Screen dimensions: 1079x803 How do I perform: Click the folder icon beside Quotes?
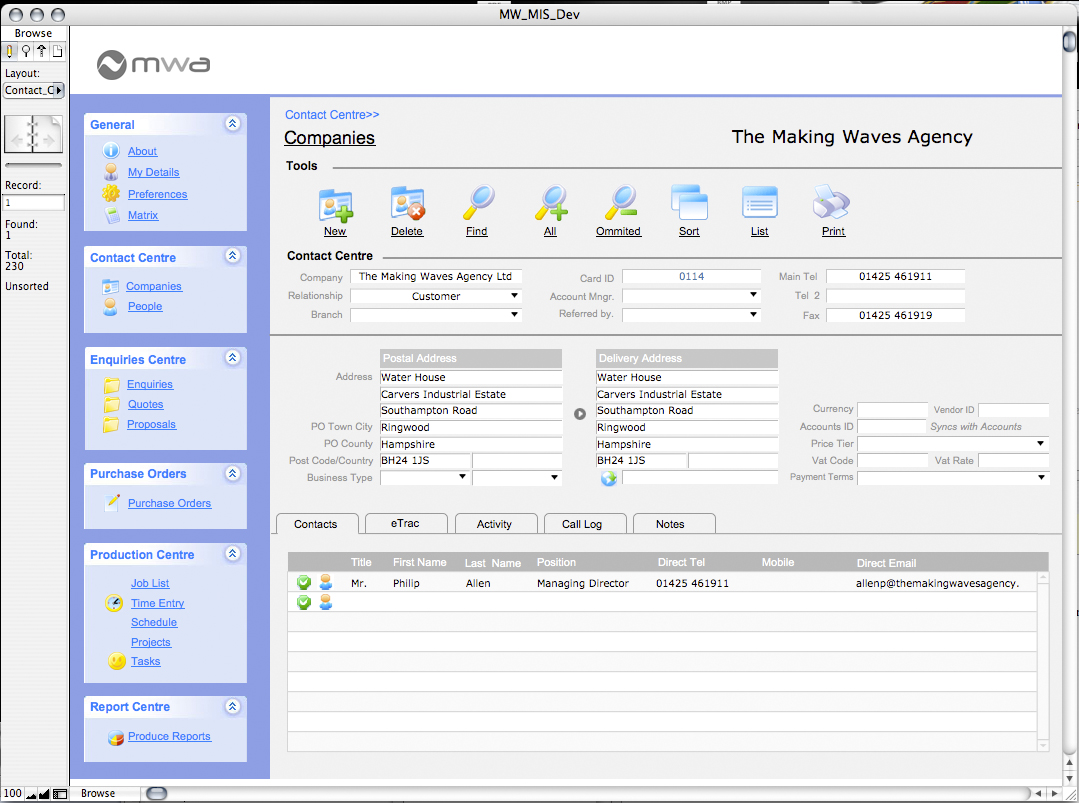coord(111,405)
